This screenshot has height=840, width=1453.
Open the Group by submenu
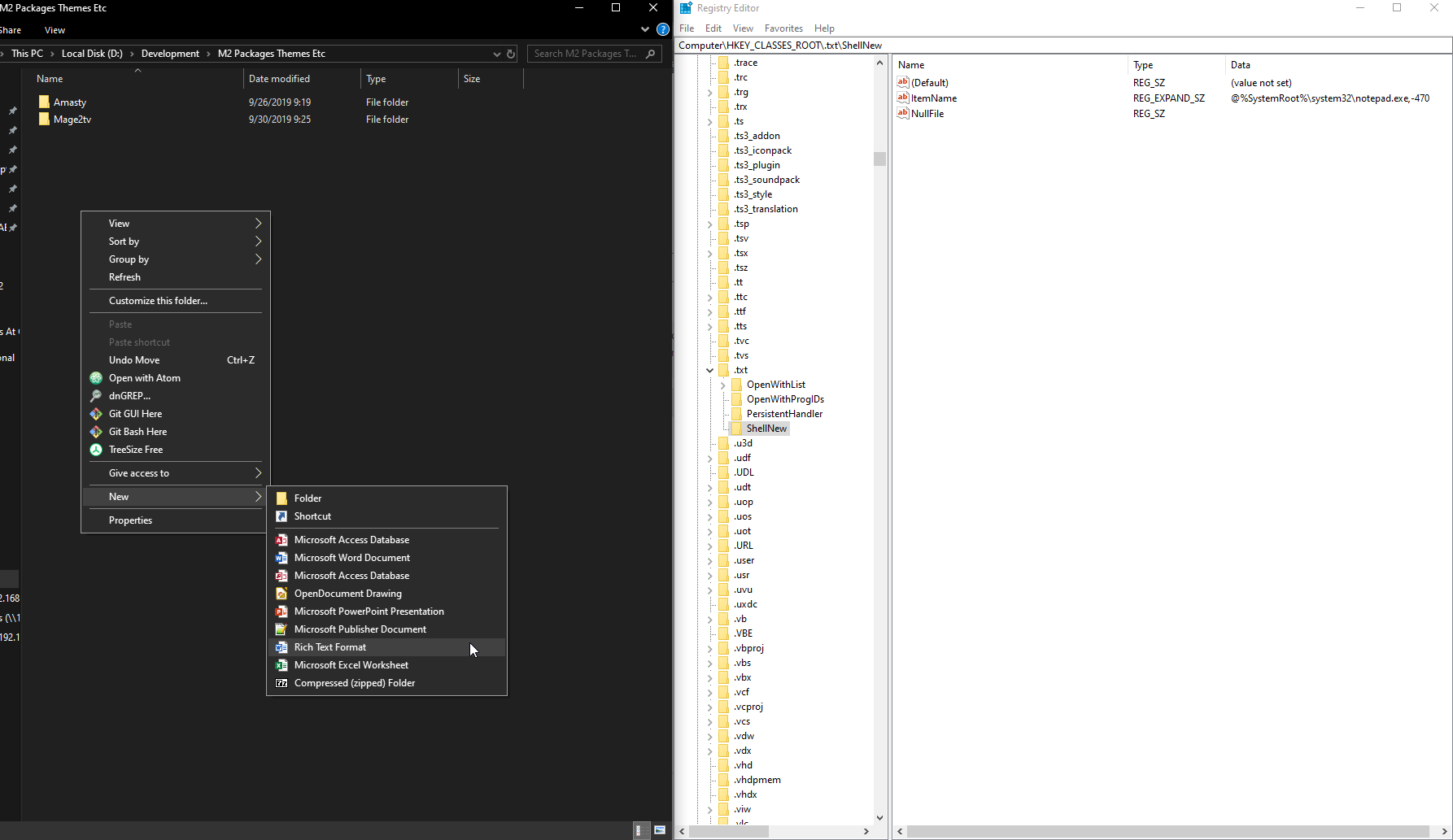[177, 259]
